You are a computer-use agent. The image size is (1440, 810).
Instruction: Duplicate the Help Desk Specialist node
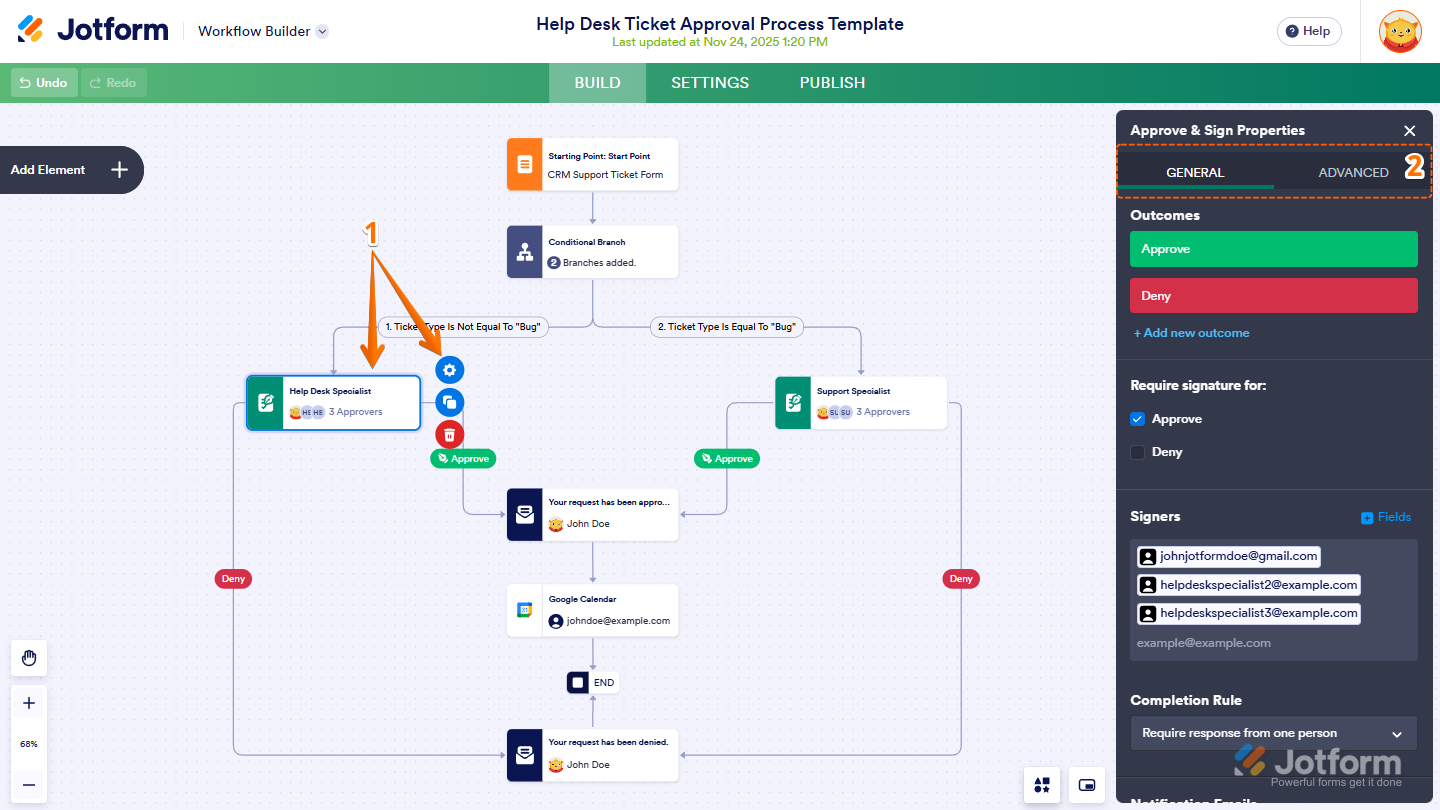[449, 402]
